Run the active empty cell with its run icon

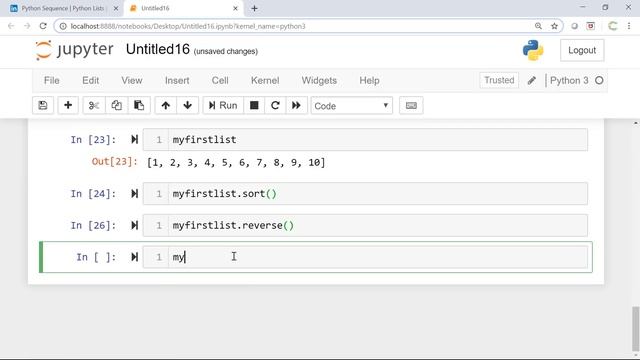[134, 257]
